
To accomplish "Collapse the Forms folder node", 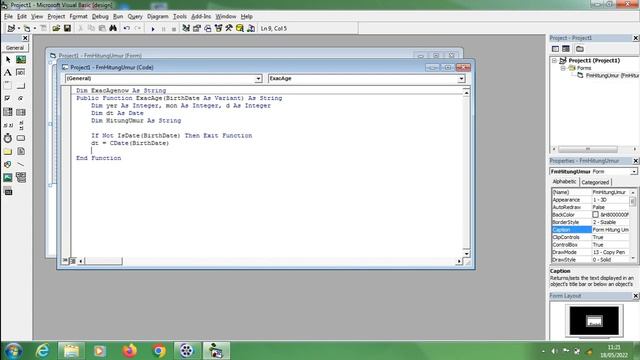I will (x=563, y=68).
